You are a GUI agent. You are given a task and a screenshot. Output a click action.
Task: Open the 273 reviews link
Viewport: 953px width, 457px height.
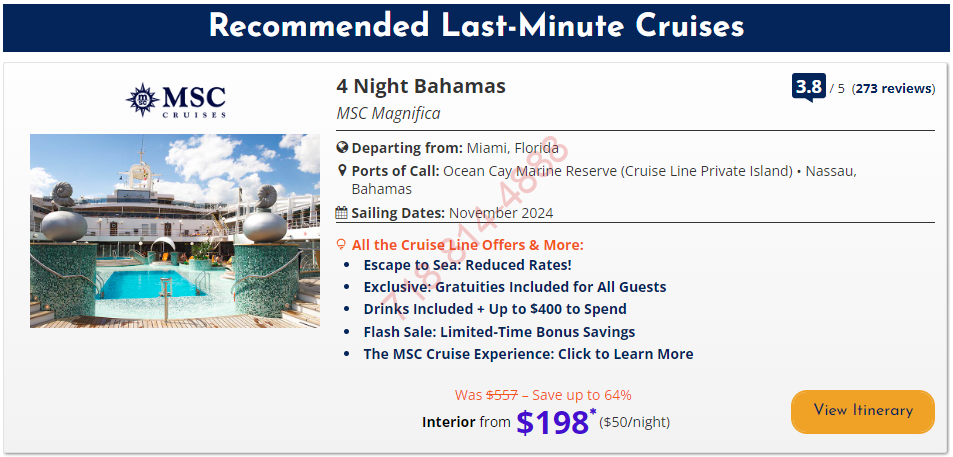(x=894, y=89)
